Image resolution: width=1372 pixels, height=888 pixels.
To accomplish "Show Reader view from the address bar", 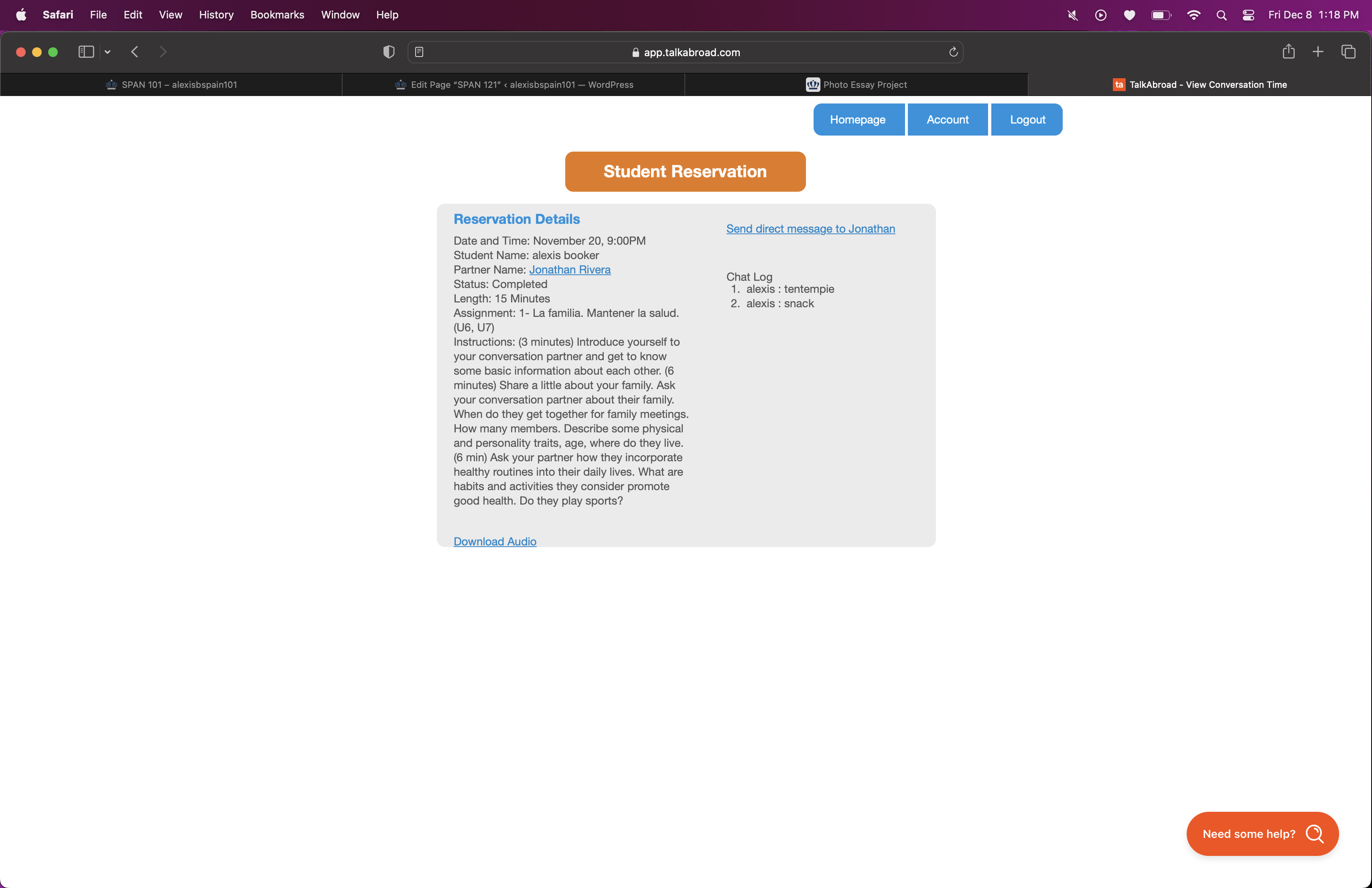I will click(x=419, y=52).
